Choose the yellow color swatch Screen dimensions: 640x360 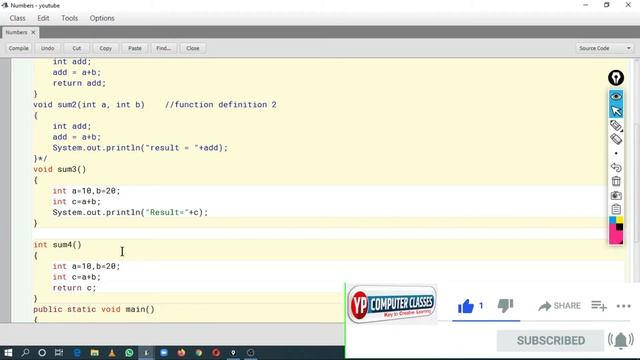coord(620,220)
